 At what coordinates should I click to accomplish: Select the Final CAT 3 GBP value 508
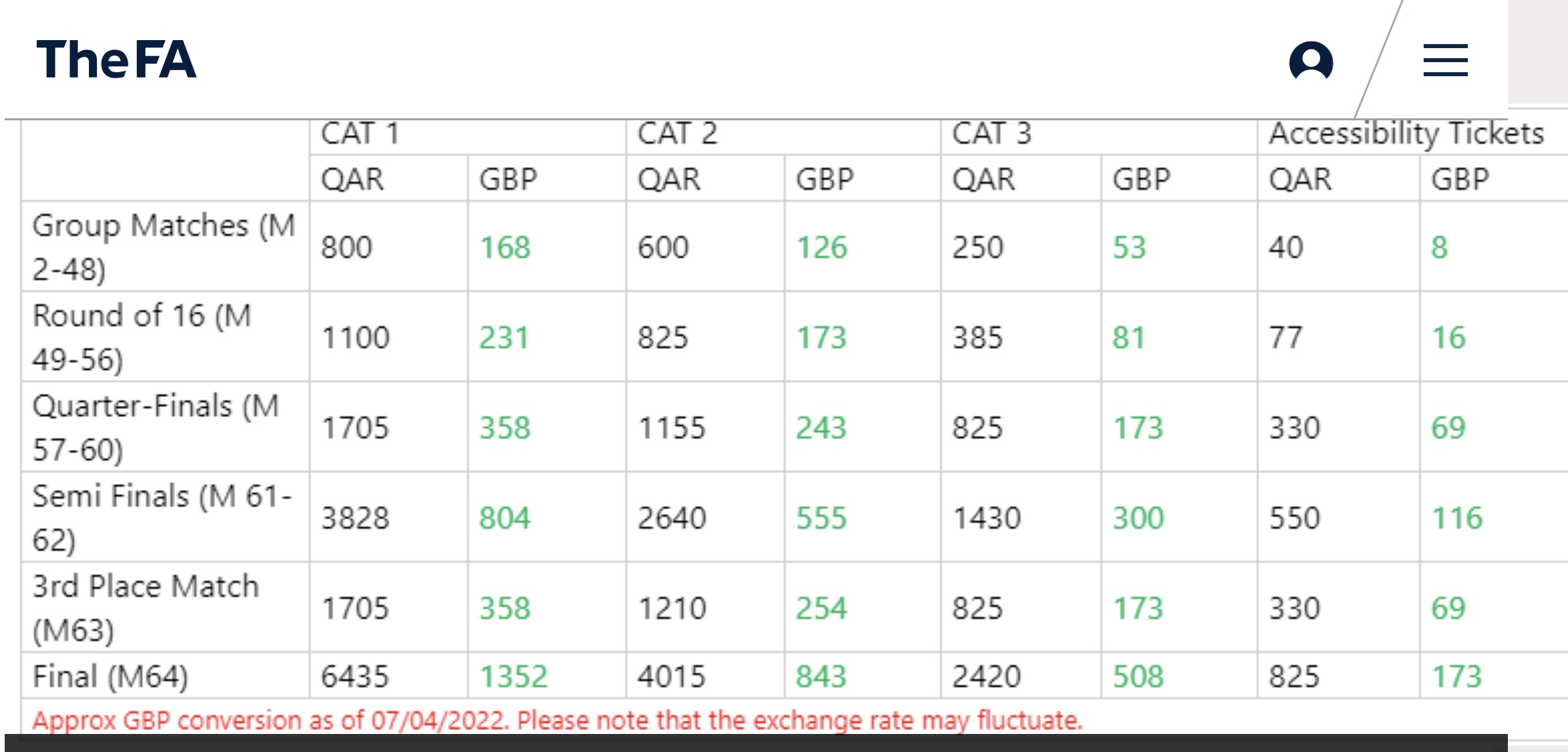[1138, 676]
